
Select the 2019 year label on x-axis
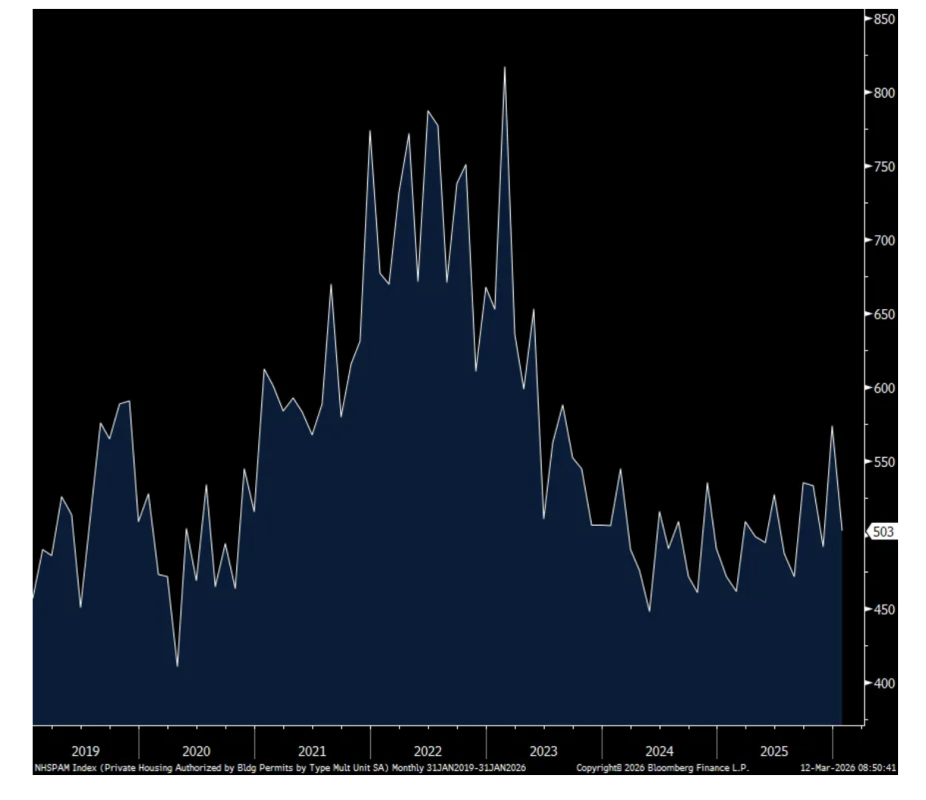85,751
